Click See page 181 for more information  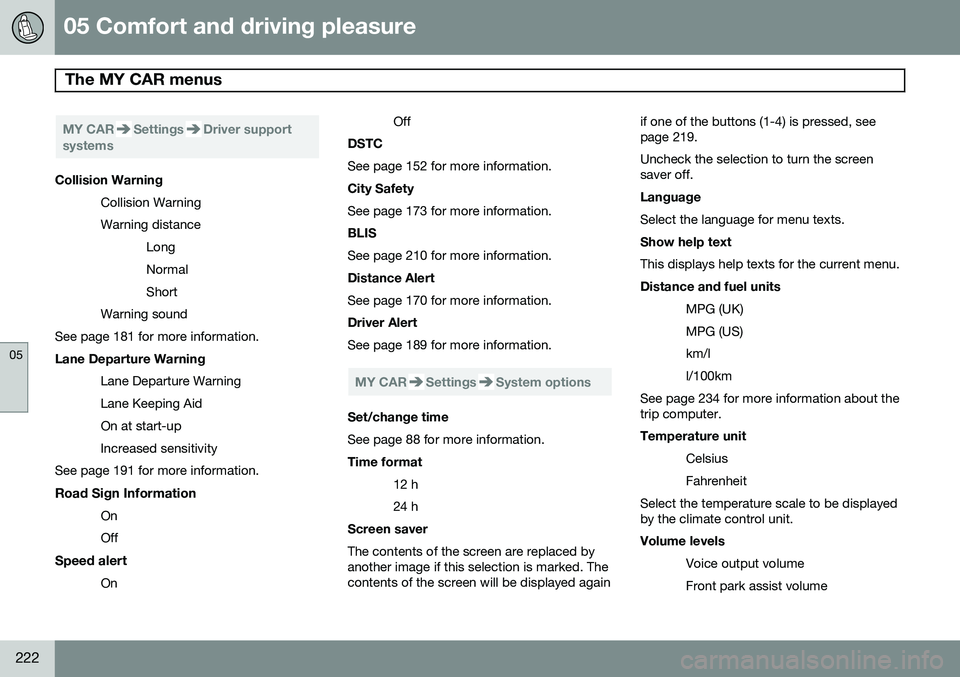tap(157, 337)
